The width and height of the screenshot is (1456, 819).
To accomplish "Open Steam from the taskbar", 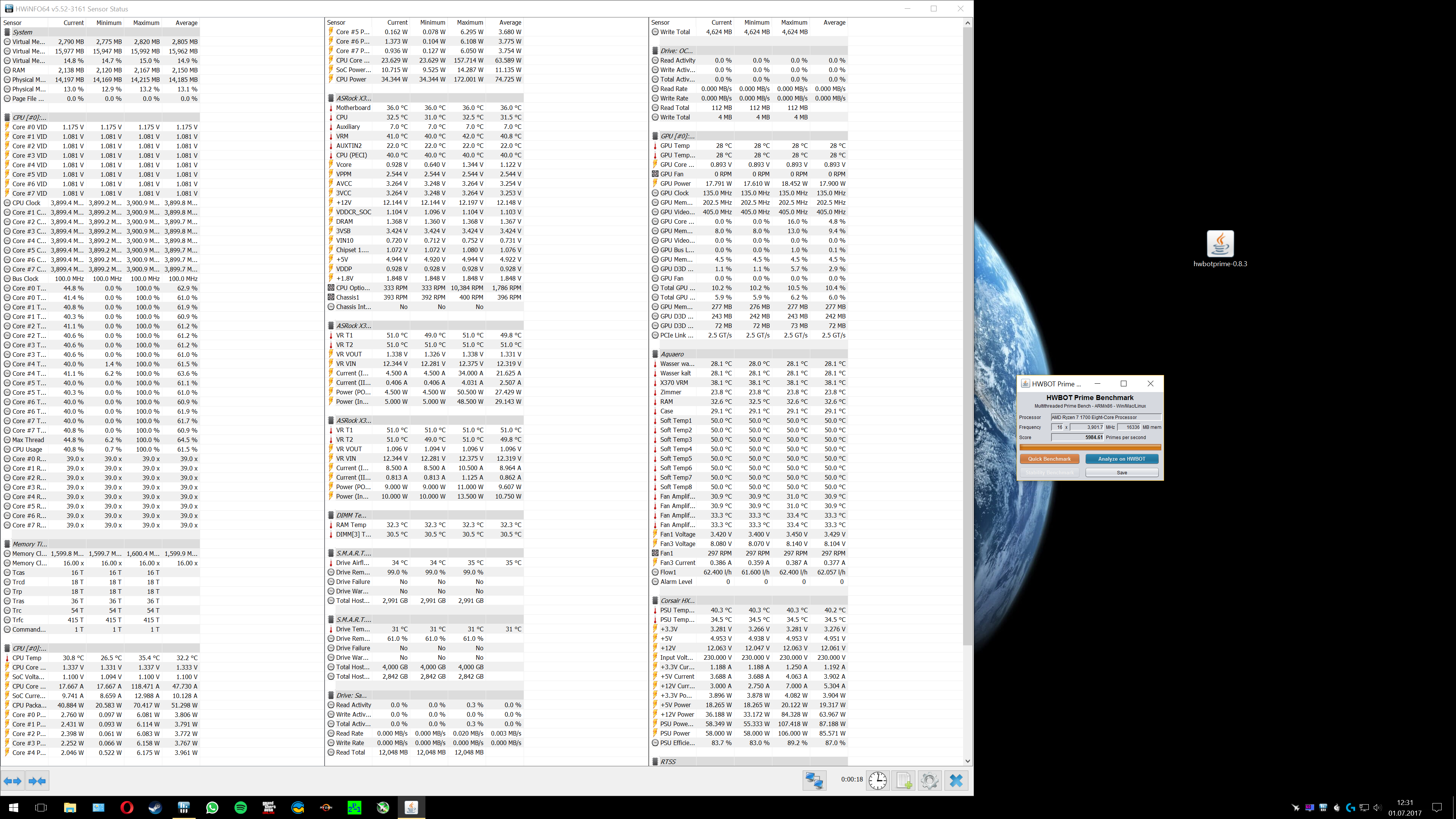I will click(x=155, y=807).
